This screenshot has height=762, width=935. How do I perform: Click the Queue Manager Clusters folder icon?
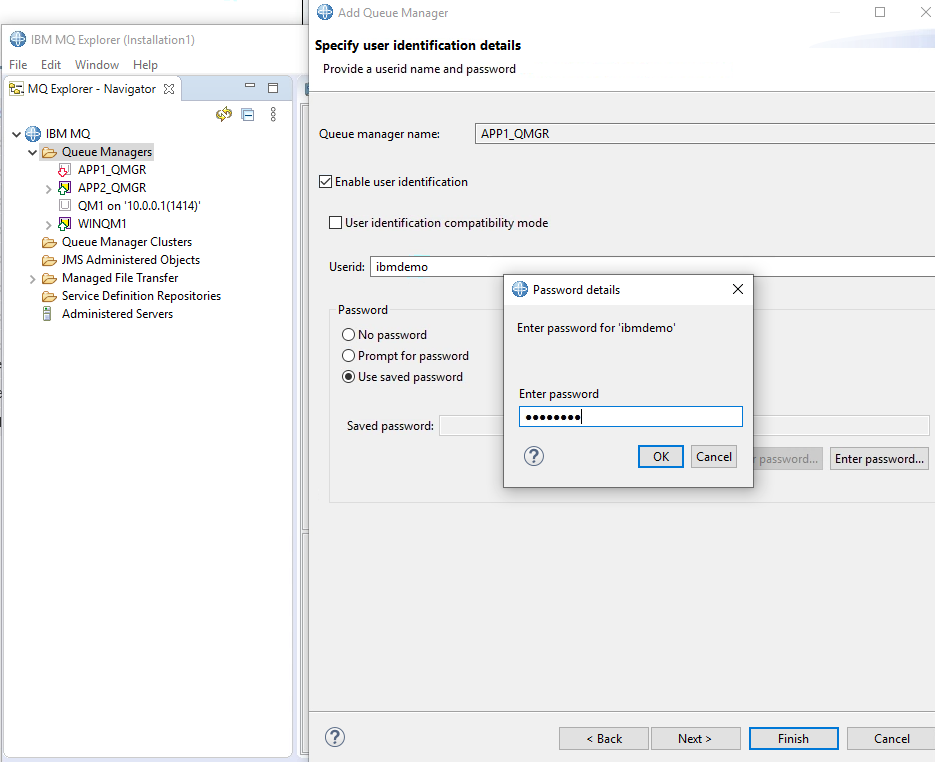tap(49, 243)
